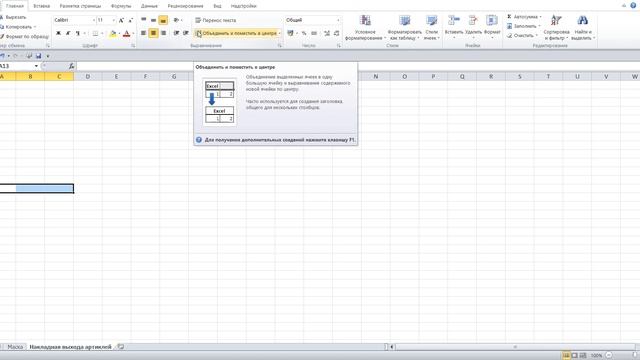The width and height of the screenshot is (640, 360).
Task: Select column header D
Action: [x=88, y=76]
